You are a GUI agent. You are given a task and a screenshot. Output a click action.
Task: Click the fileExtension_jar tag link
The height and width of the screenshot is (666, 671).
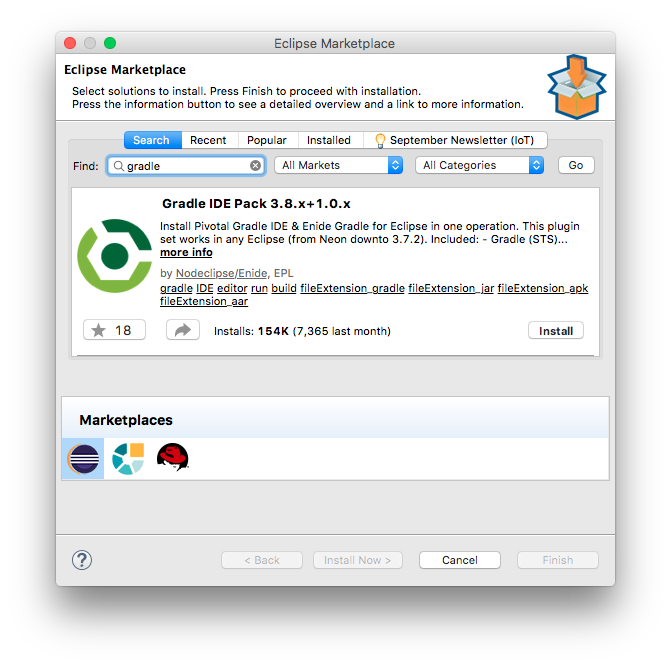451,288
